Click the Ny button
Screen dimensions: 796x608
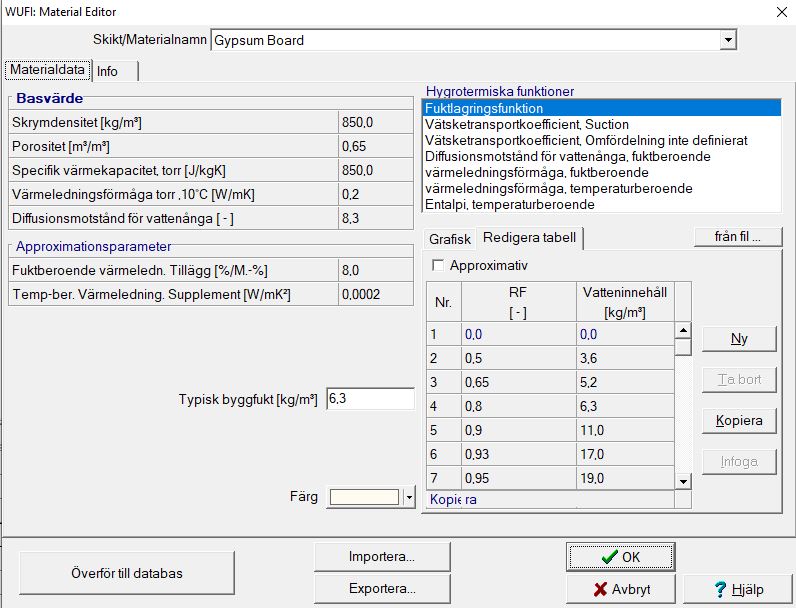tap(739, 339)
